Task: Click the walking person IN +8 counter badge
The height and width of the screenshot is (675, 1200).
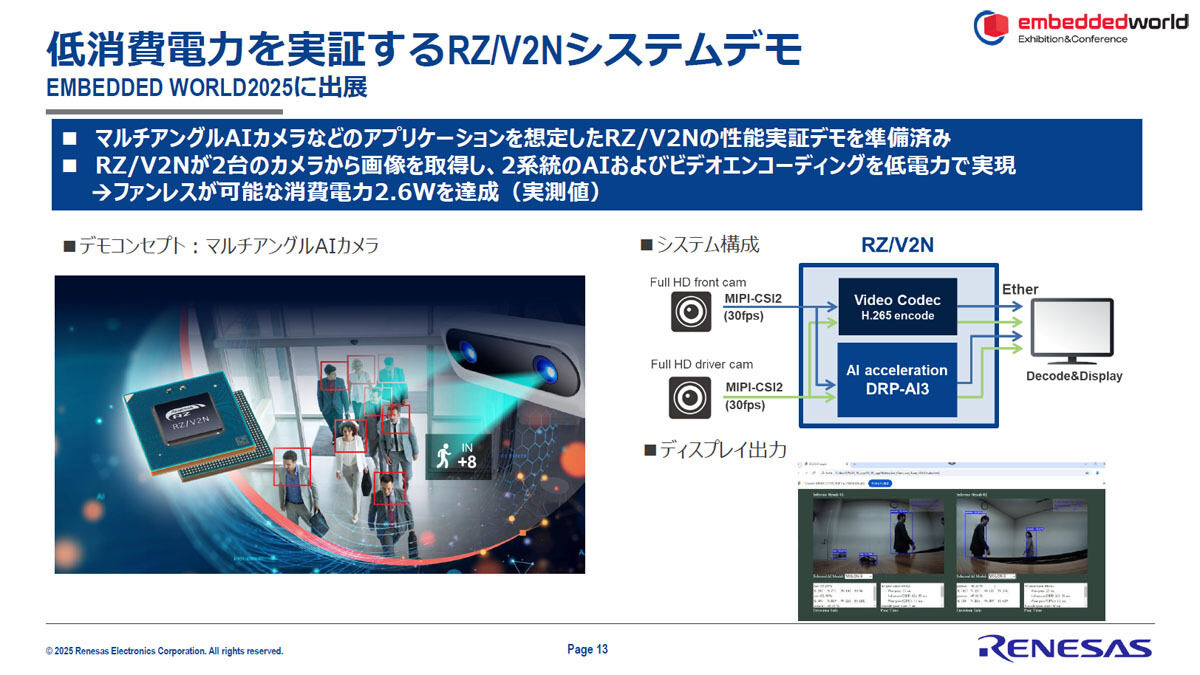Action: (x=457, y=455)
